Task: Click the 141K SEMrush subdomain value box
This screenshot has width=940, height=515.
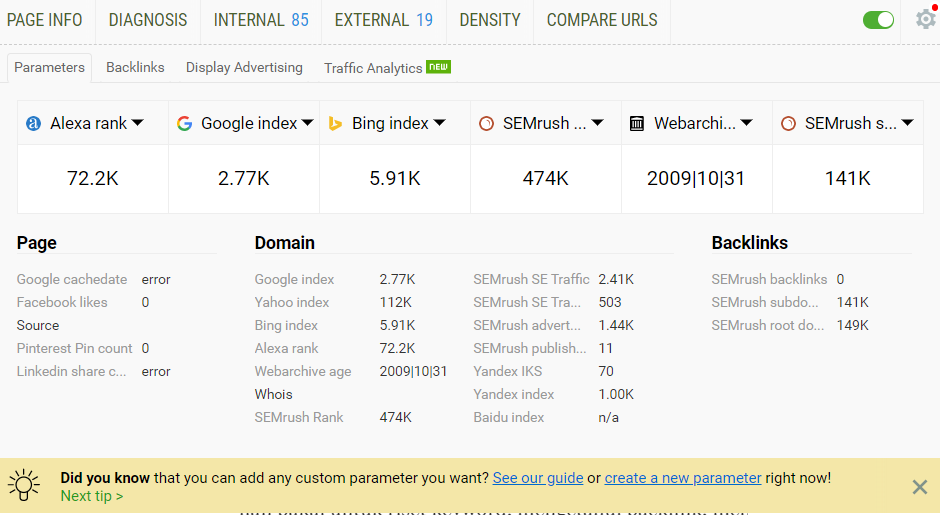Action: [847, 179]
